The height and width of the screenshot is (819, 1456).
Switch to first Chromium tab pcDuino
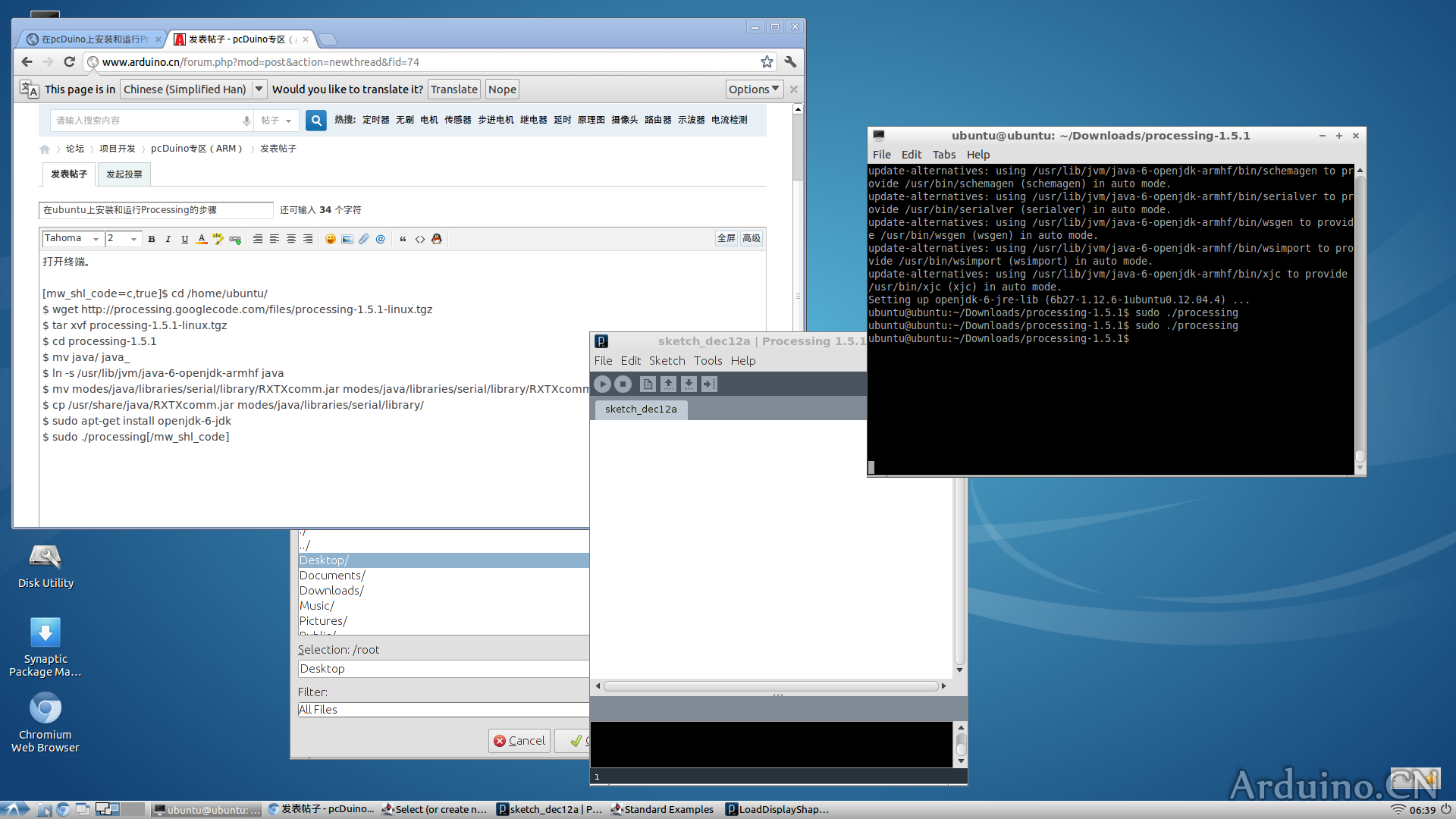coord(93,39)
